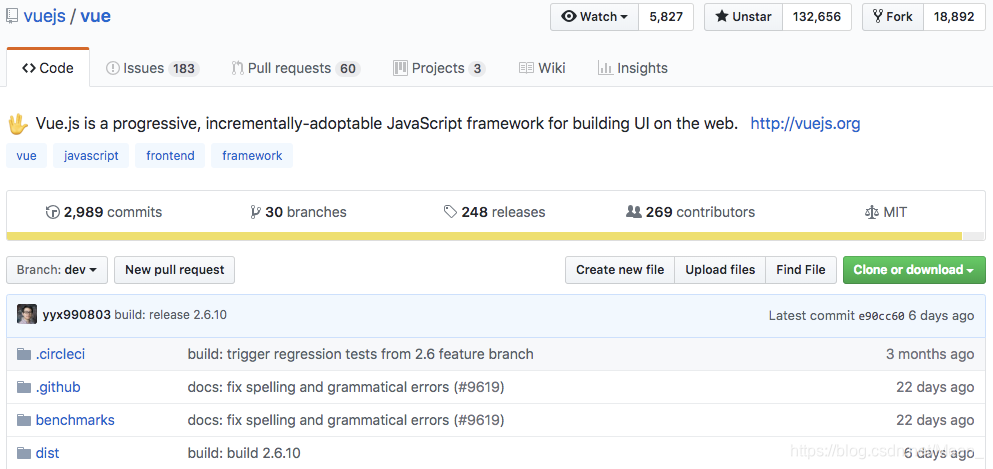This screenshot has height=469, width=993.
Task: Open the build: build 2.6.10 commit
Action: (244, 453)
